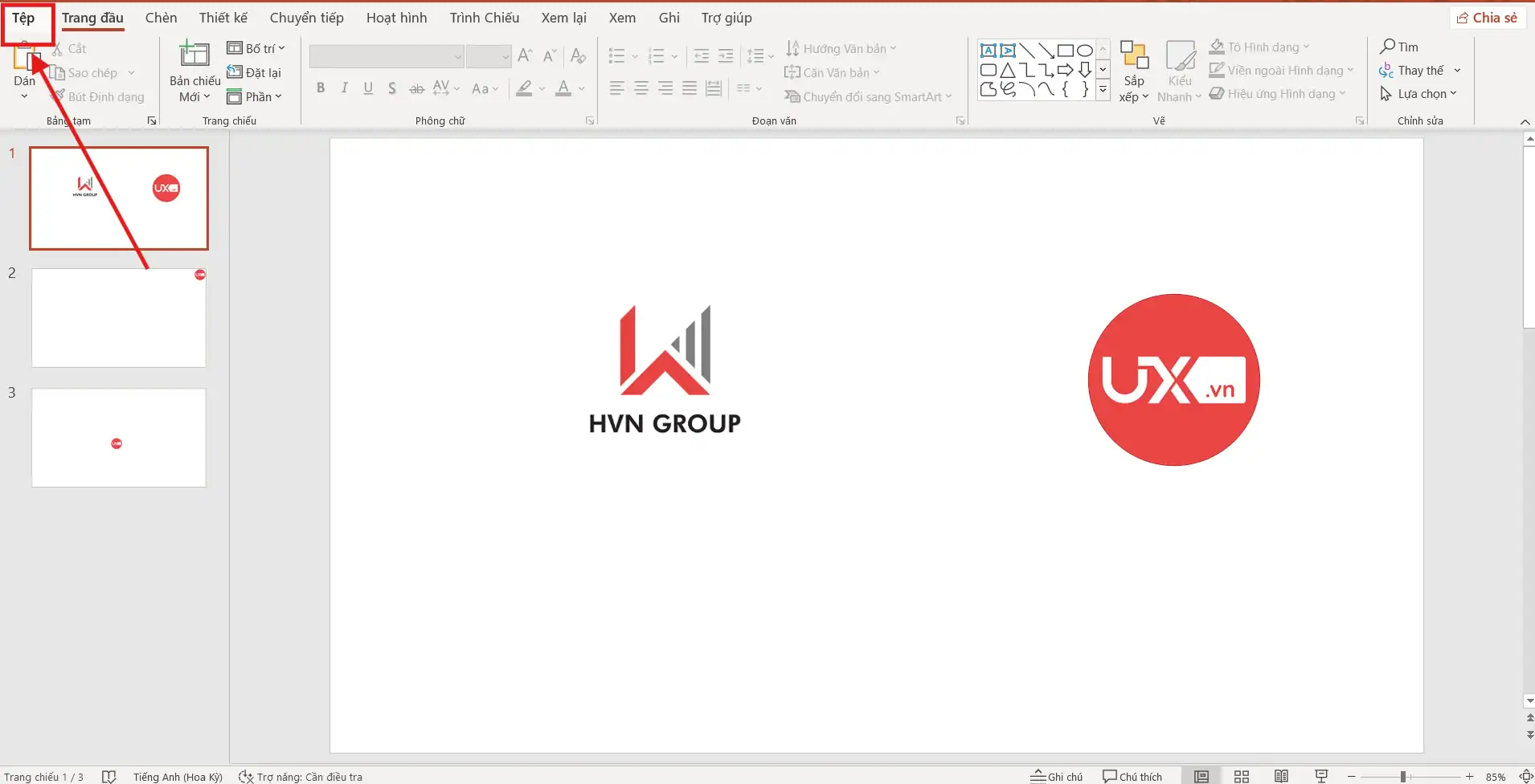Center-align the paragraph text
The width and height of the screenshot is (1535, 784).
641,88
